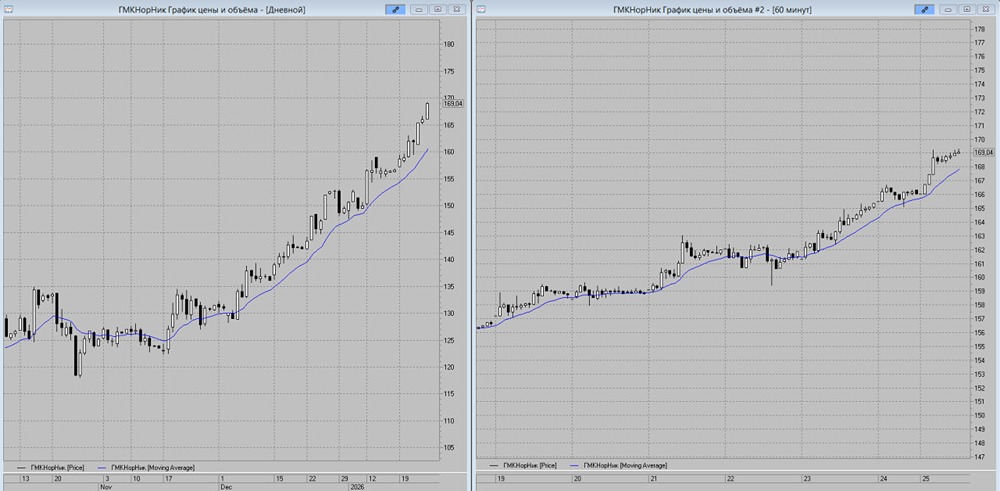This screenshot has width=1000, height=491.
Task: Click the 169,04 current price label on the 60-minute chart
Action: click(983, 152)
